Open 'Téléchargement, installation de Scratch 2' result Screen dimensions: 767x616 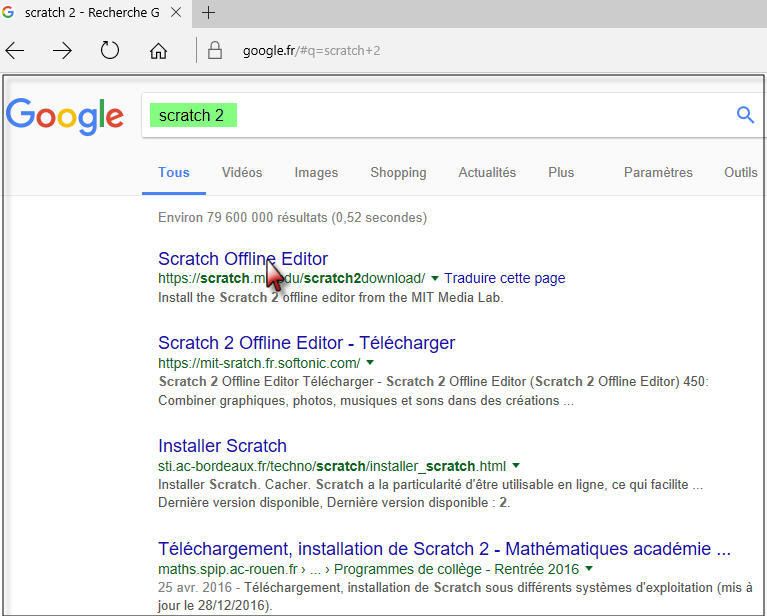pyautogui.click(x=444, y=549)
